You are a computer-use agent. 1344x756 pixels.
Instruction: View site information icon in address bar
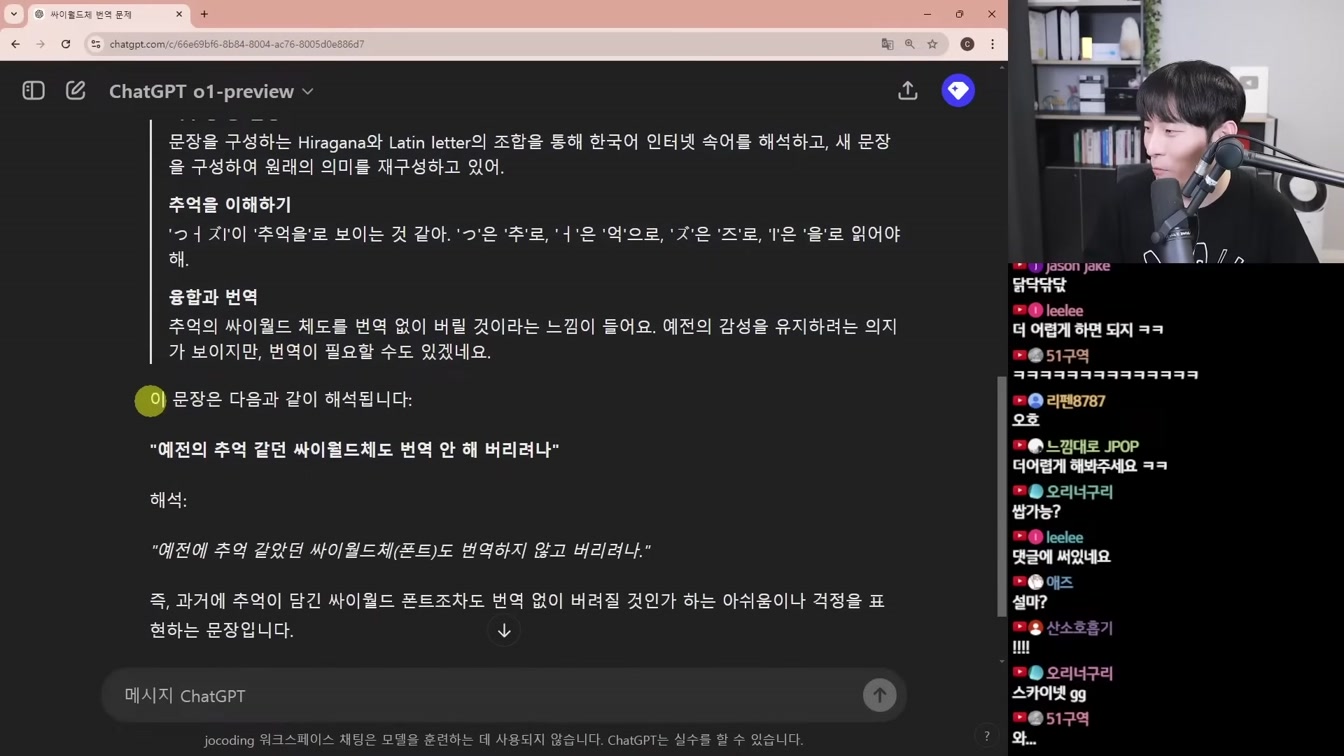[x=96, y=44]
